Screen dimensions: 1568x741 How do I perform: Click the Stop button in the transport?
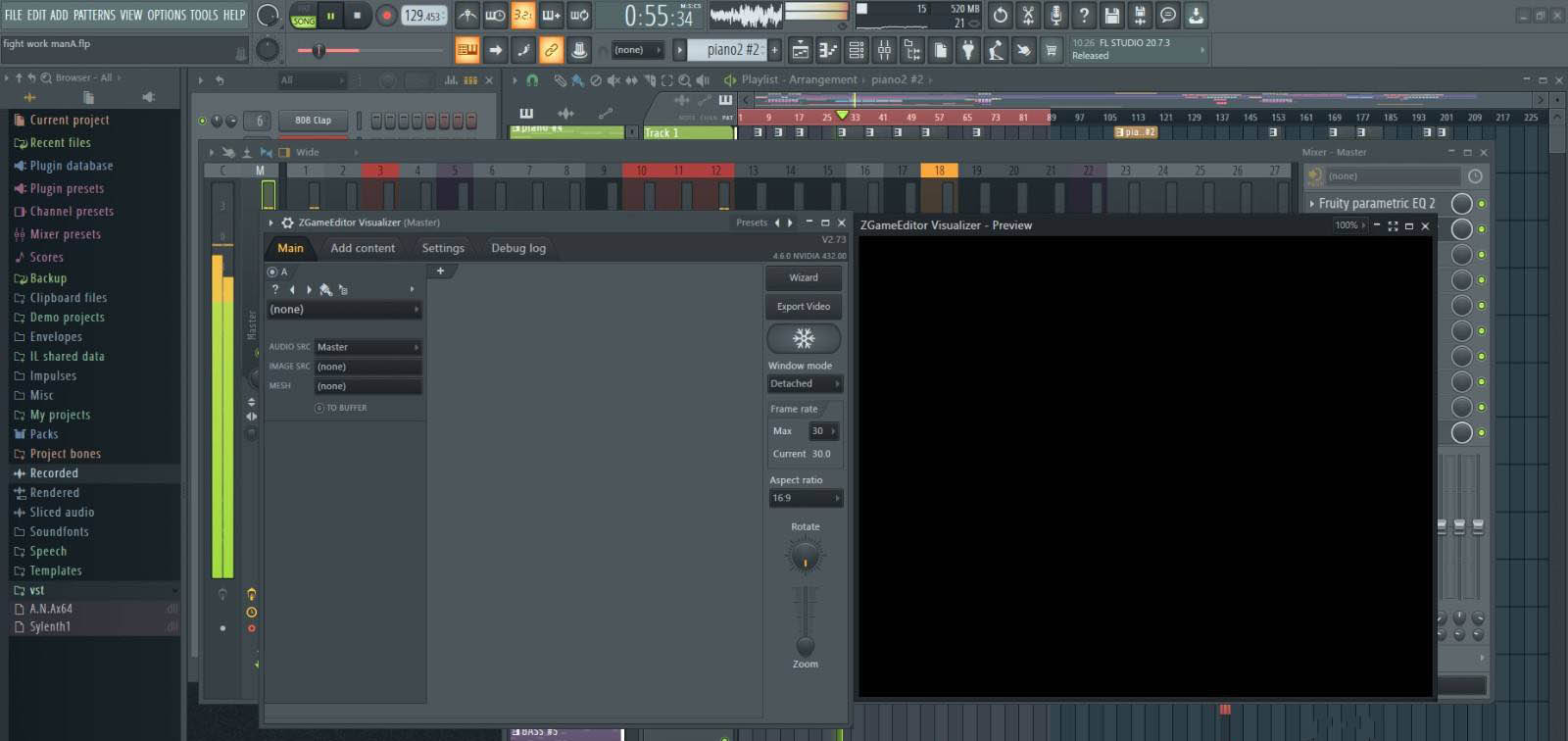click(x=358, y=16)
